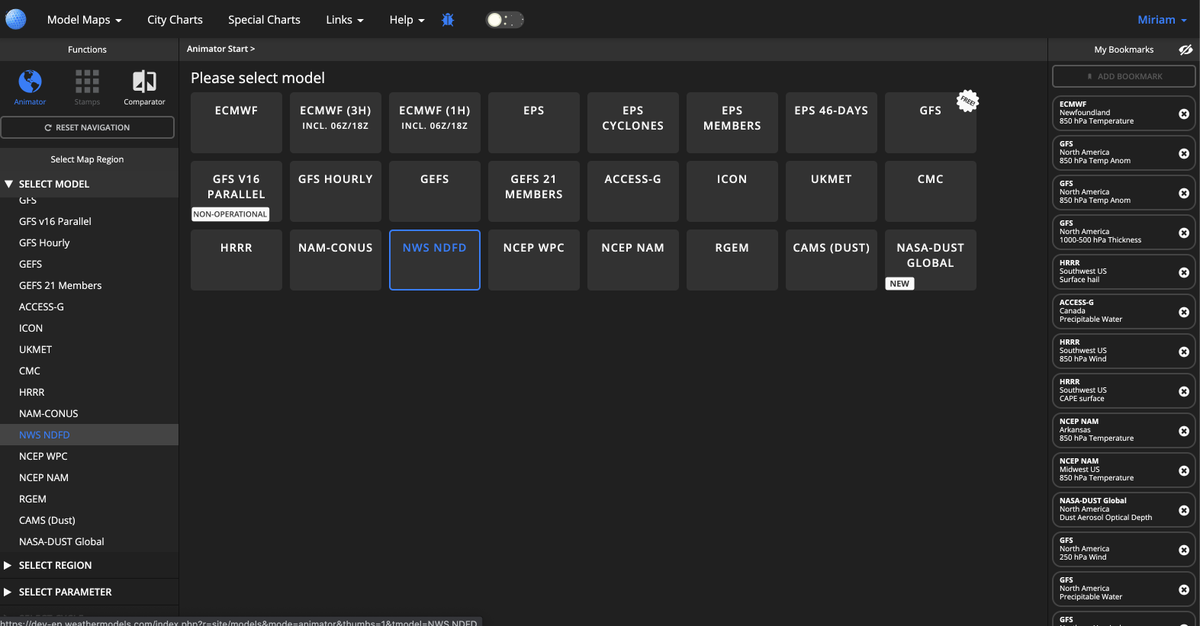Click the globe logo icon
The width and height of the screenshot is (1200, 626).
(x=16, y=19)
